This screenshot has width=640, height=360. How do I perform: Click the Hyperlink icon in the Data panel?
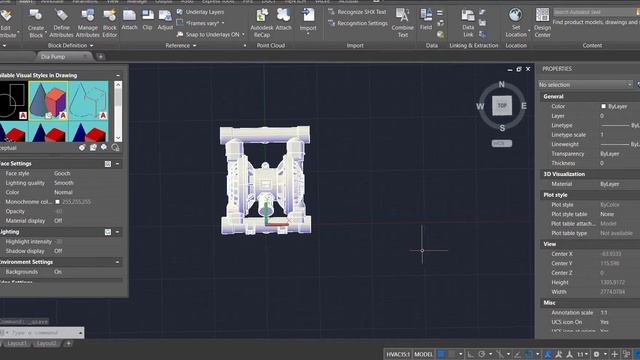click(x=440, y=34)
